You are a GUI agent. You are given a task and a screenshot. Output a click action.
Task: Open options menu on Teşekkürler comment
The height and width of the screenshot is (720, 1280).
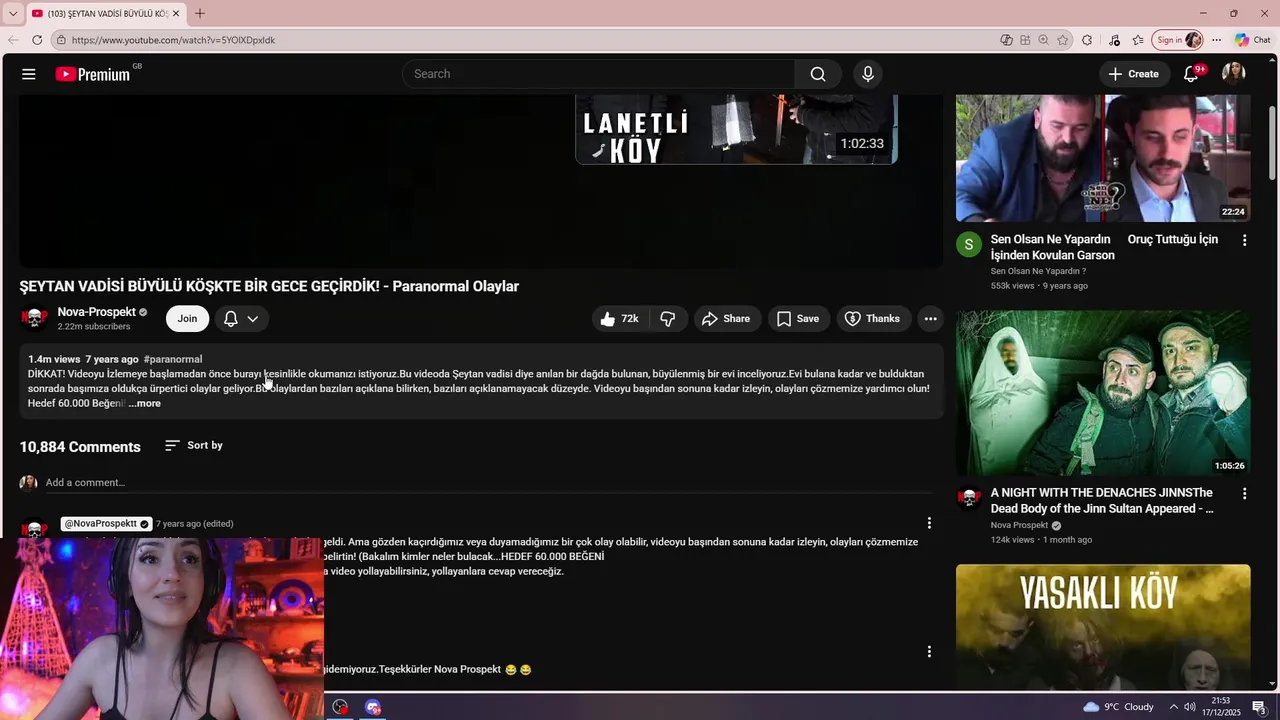[x=929, y=652]
